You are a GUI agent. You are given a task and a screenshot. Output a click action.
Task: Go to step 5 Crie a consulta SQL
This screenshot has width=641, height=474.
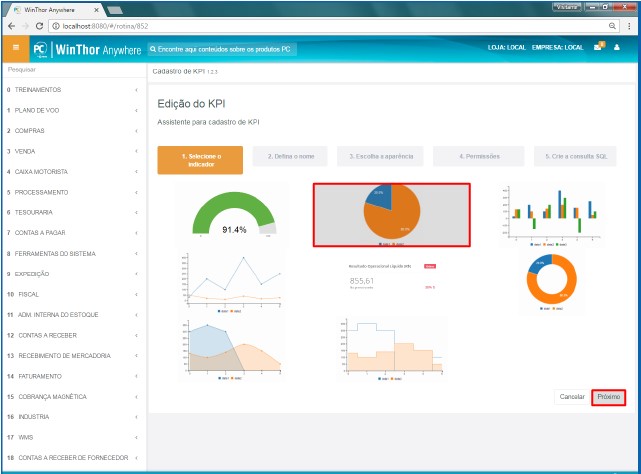pos(575,156)
